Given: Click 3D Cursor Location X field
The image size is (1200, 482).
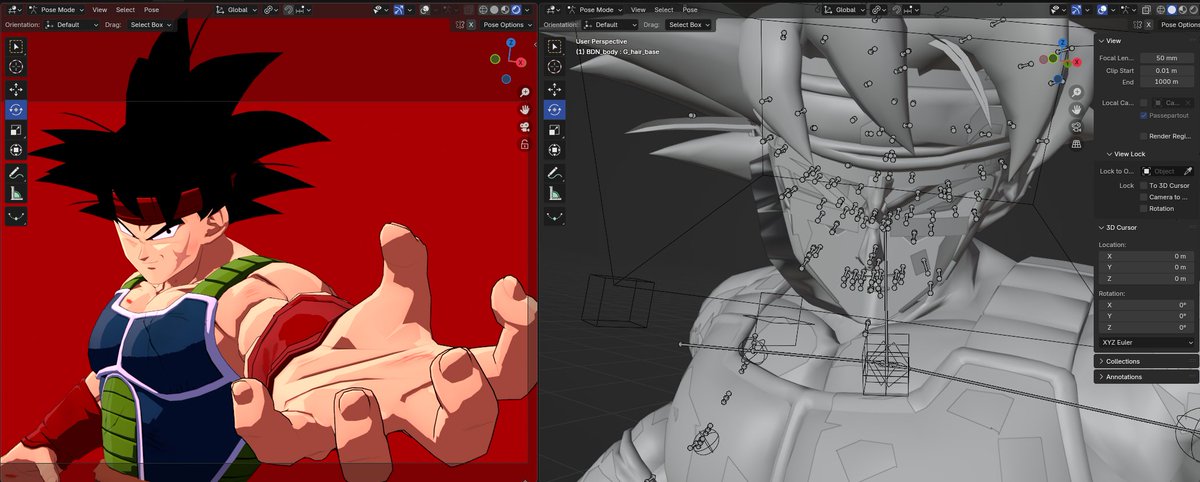Looking at the screenshot, I should coord(1147,256).
